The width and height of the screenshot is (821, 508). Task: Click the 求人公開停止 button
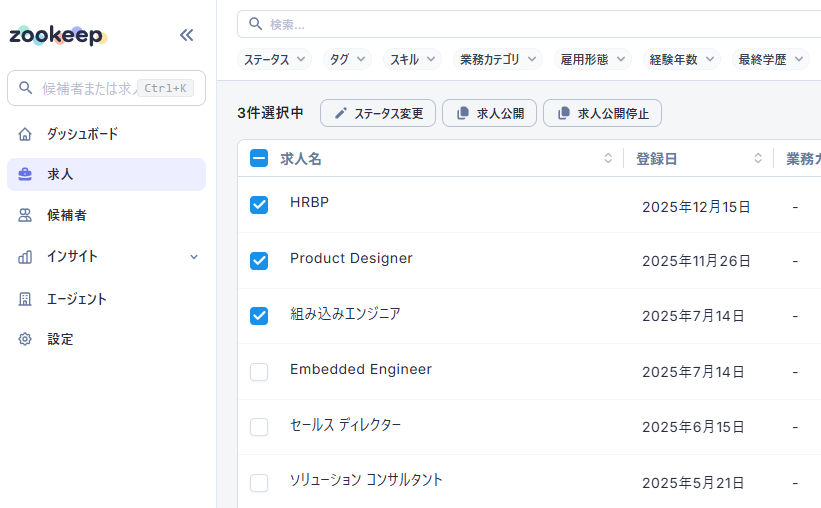602,113
